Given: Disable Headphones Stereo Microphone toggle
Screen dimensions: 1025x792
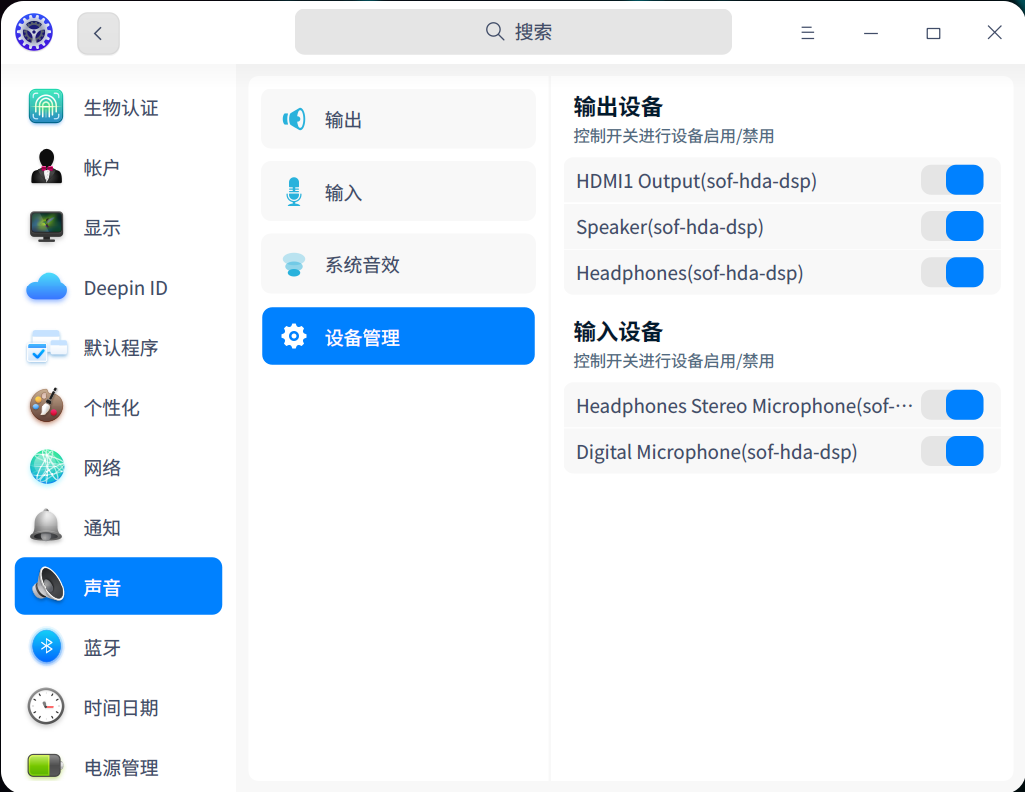Looking at the screenshot, I should click(x=952, y=405).
